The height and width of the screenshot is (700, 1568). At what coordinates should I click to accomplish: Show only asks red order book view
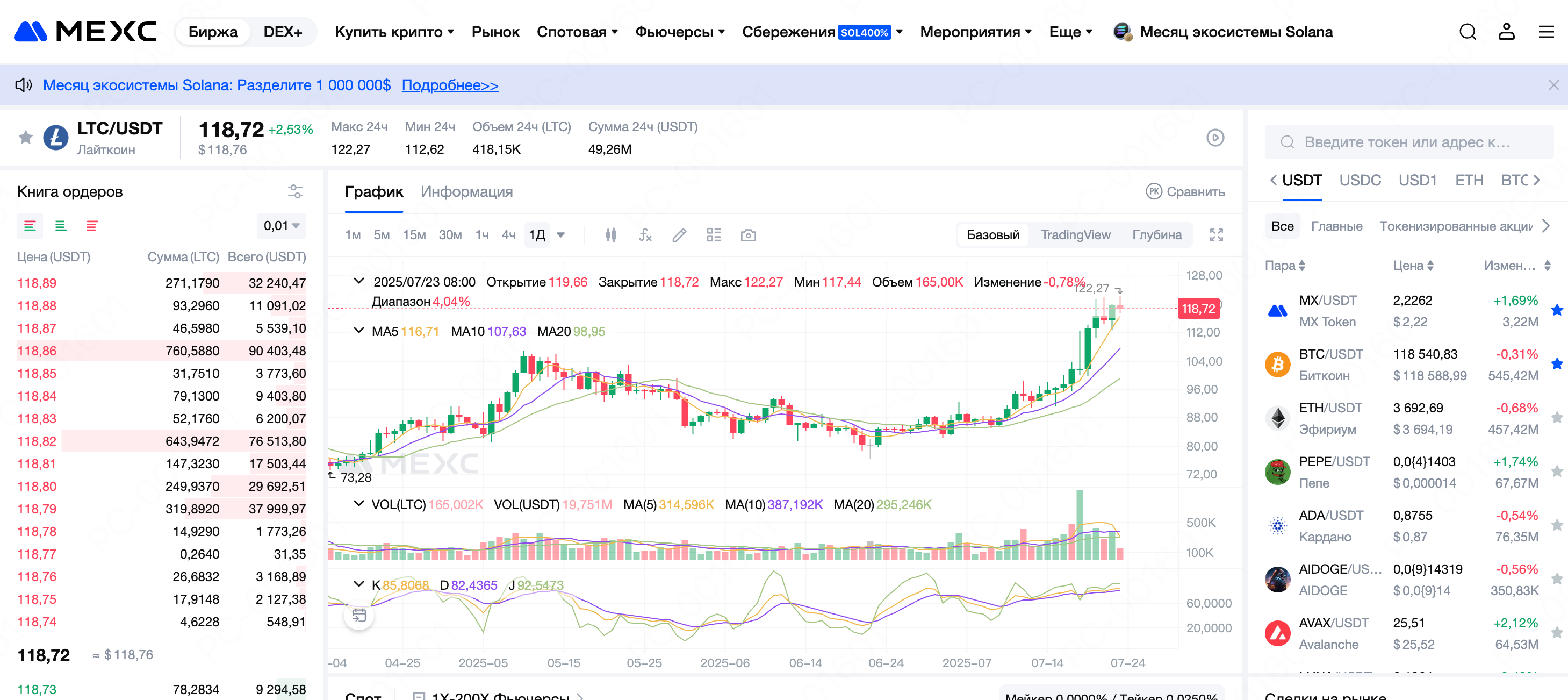[92, 226]
